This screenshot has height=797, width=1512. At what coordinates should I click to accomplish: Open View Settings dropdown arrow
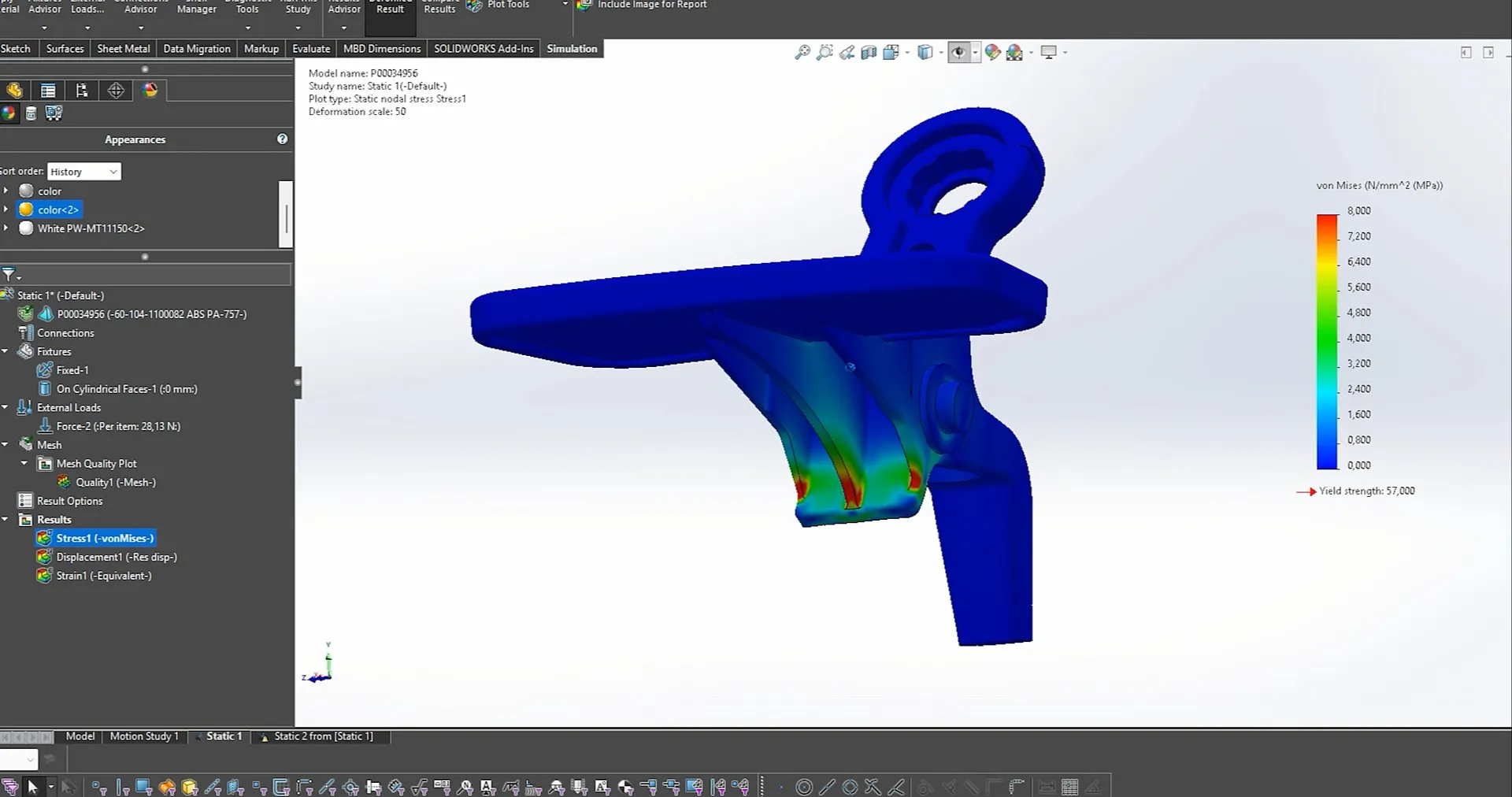tap(1065, 53)
